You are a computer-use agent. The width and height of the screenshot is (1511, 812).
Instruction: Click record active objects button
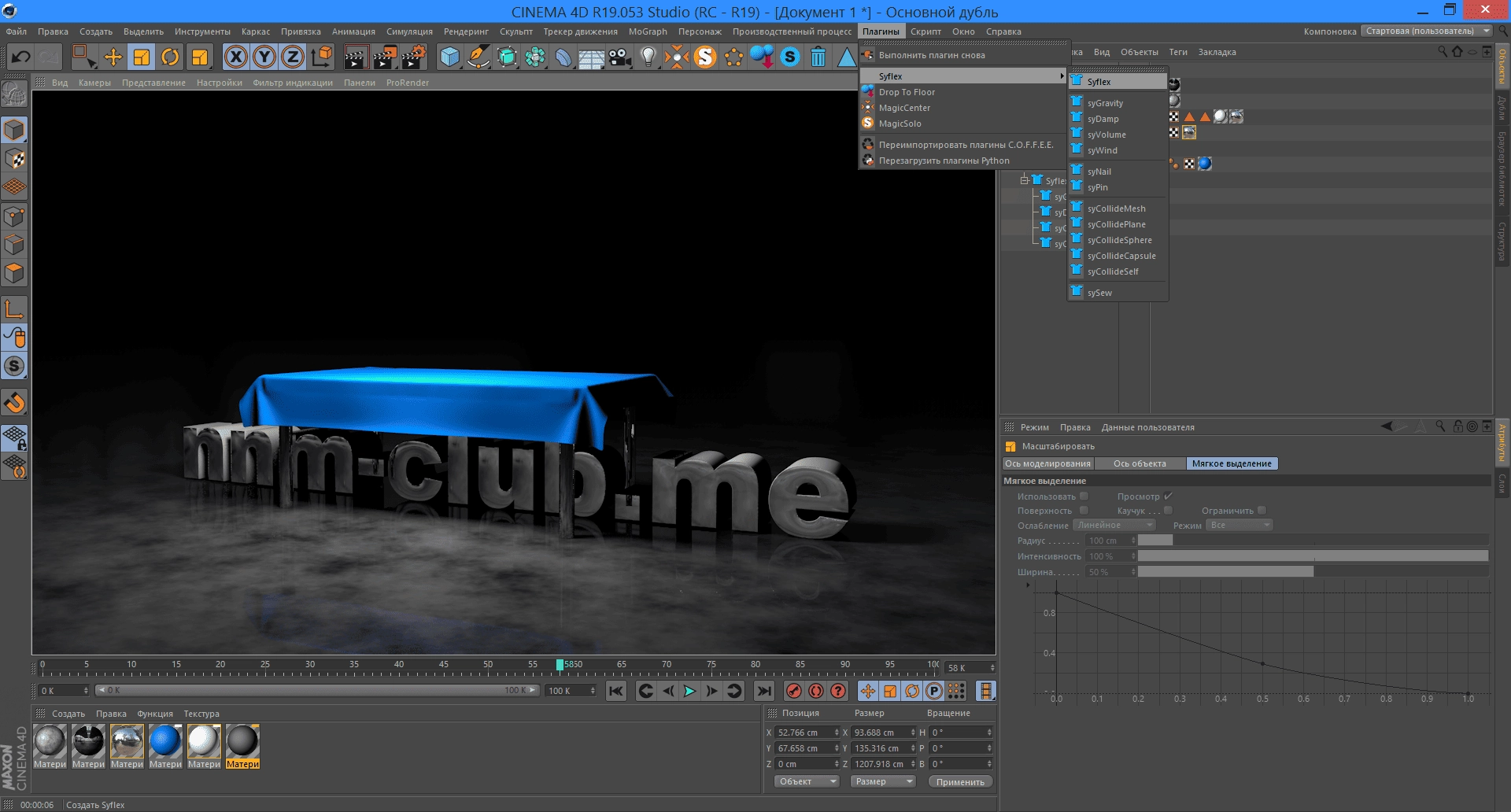coord(794,691)
